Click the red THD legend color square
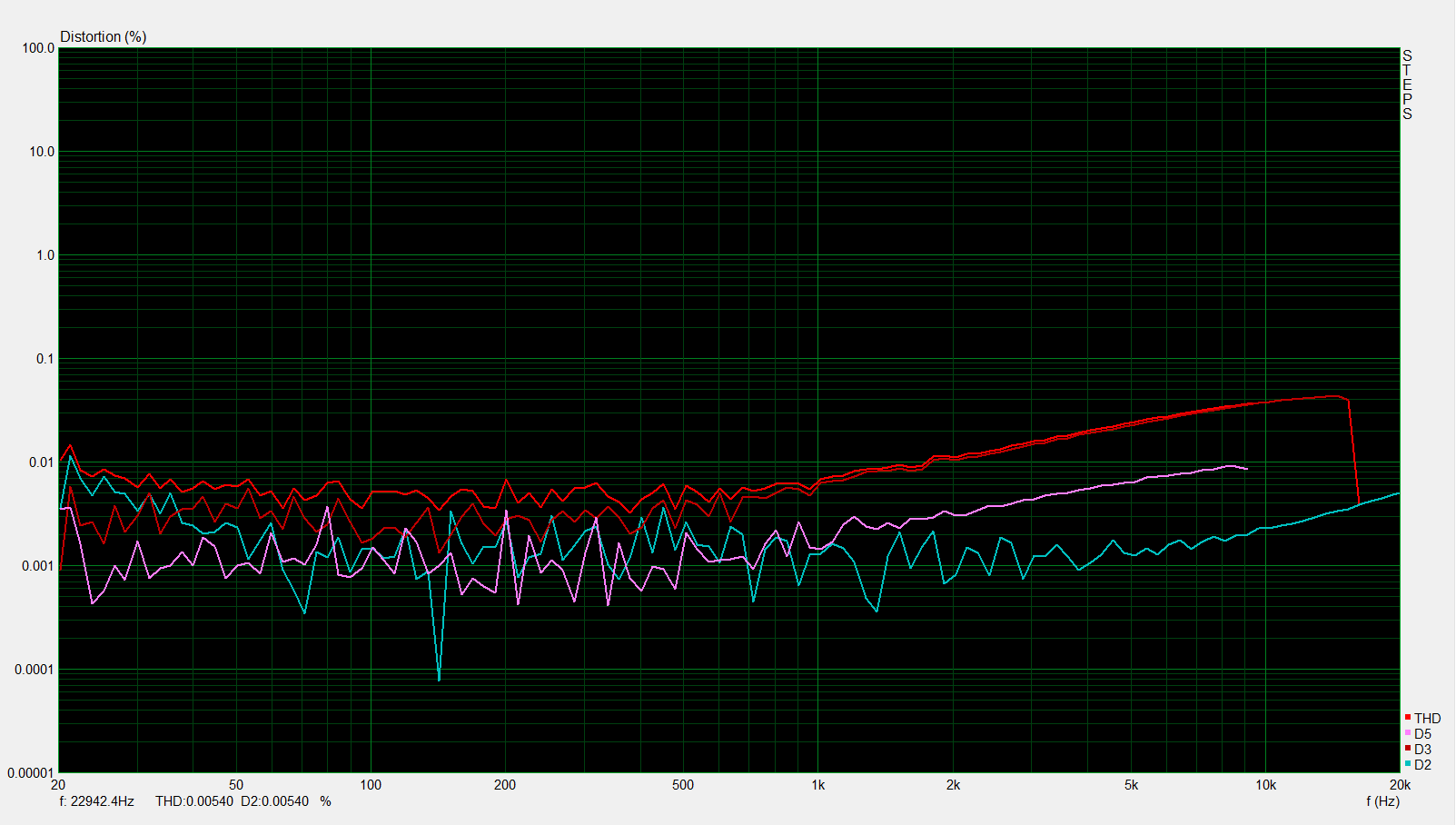The width and height of the screenshot is (1456, 825). click(x=1408, y=717)
